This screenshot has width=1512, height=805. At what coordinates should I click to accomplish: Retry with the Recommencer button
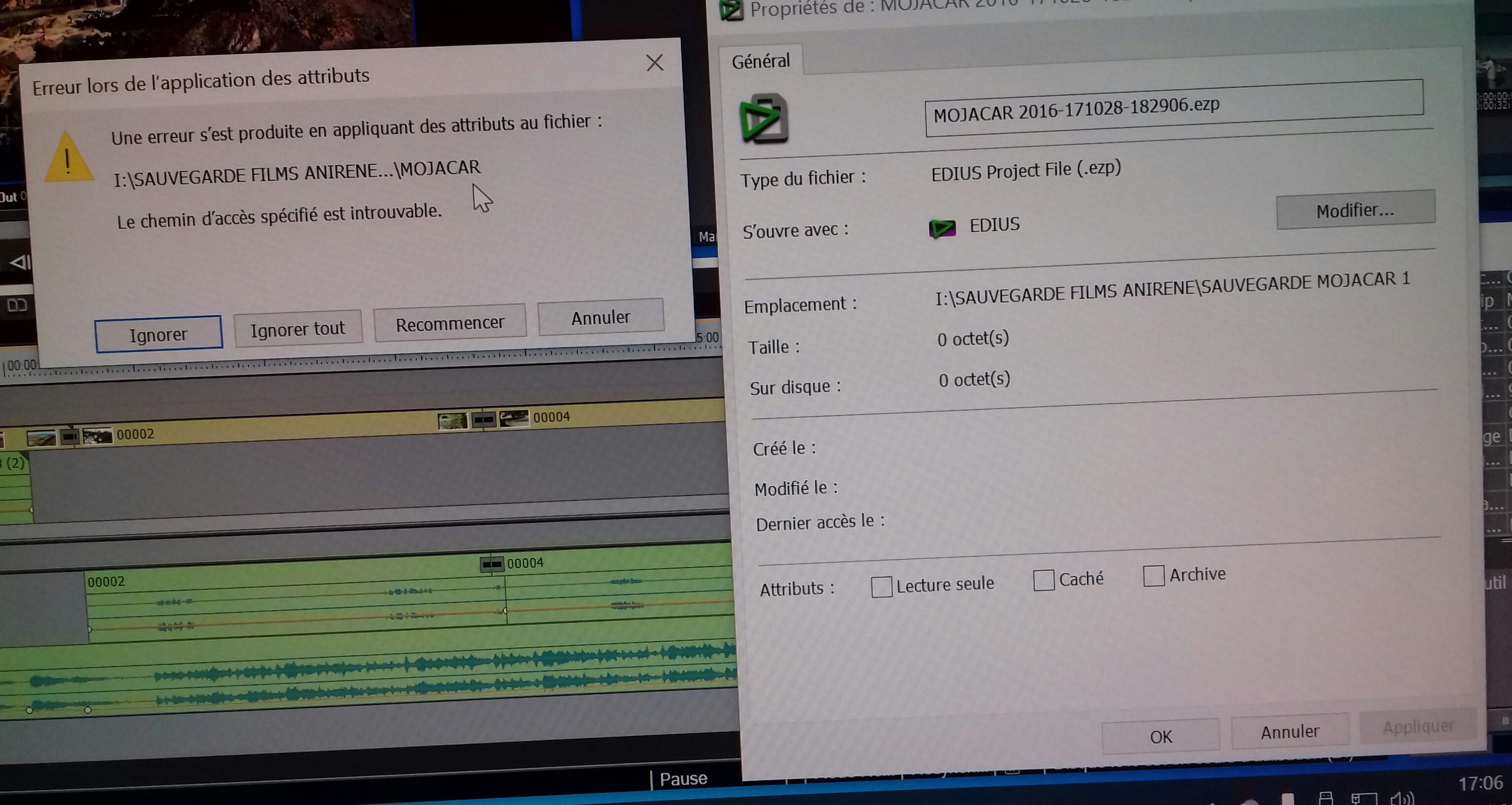coord(449,323)
